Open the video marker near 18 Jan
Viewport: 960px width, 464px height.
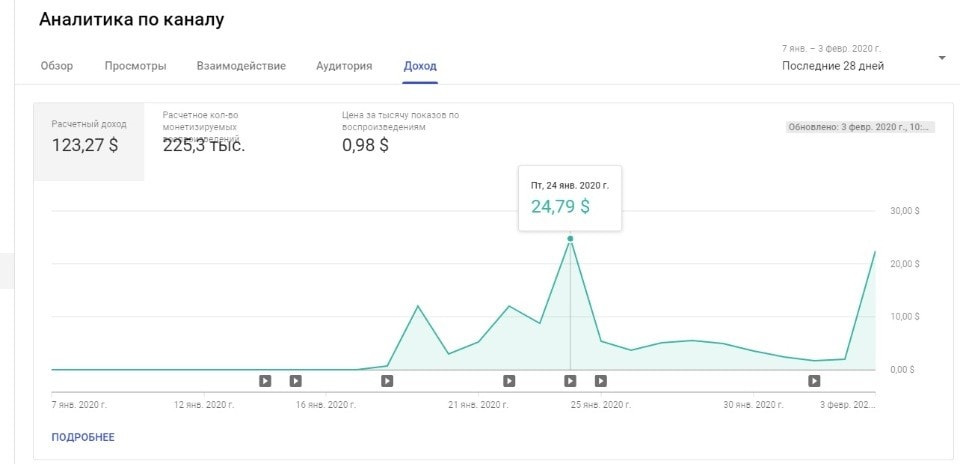(x=387, y=381)
